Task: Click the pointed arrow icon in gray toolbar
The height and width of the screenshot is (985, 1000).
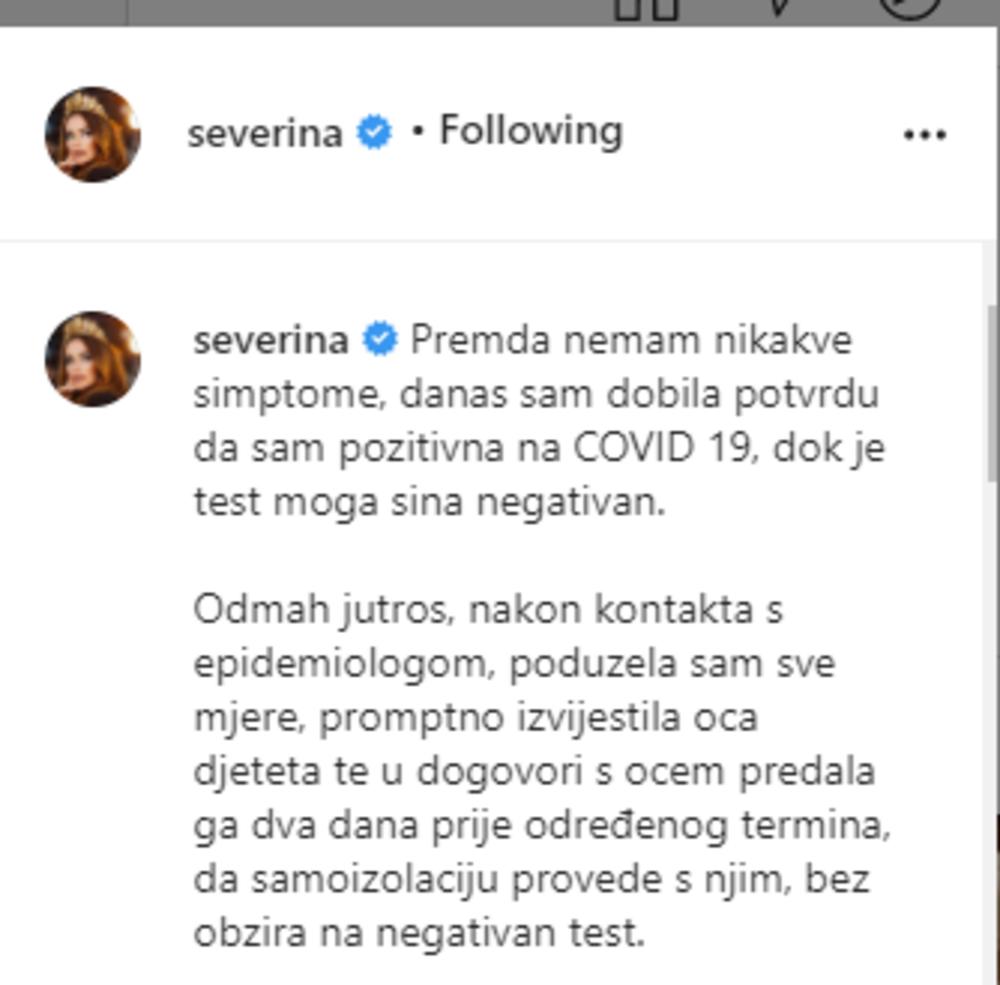Action: 779,8
